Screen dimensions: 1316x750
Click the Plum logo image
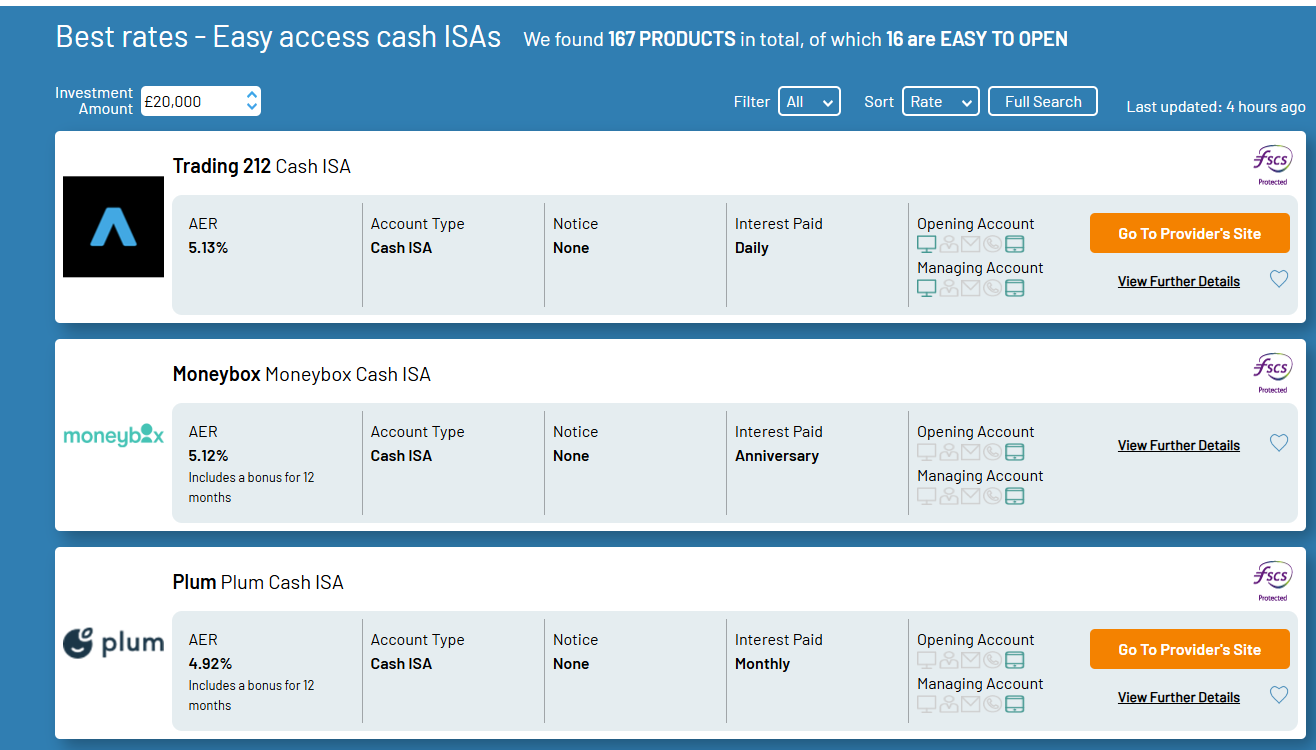(x=113, y=643)
